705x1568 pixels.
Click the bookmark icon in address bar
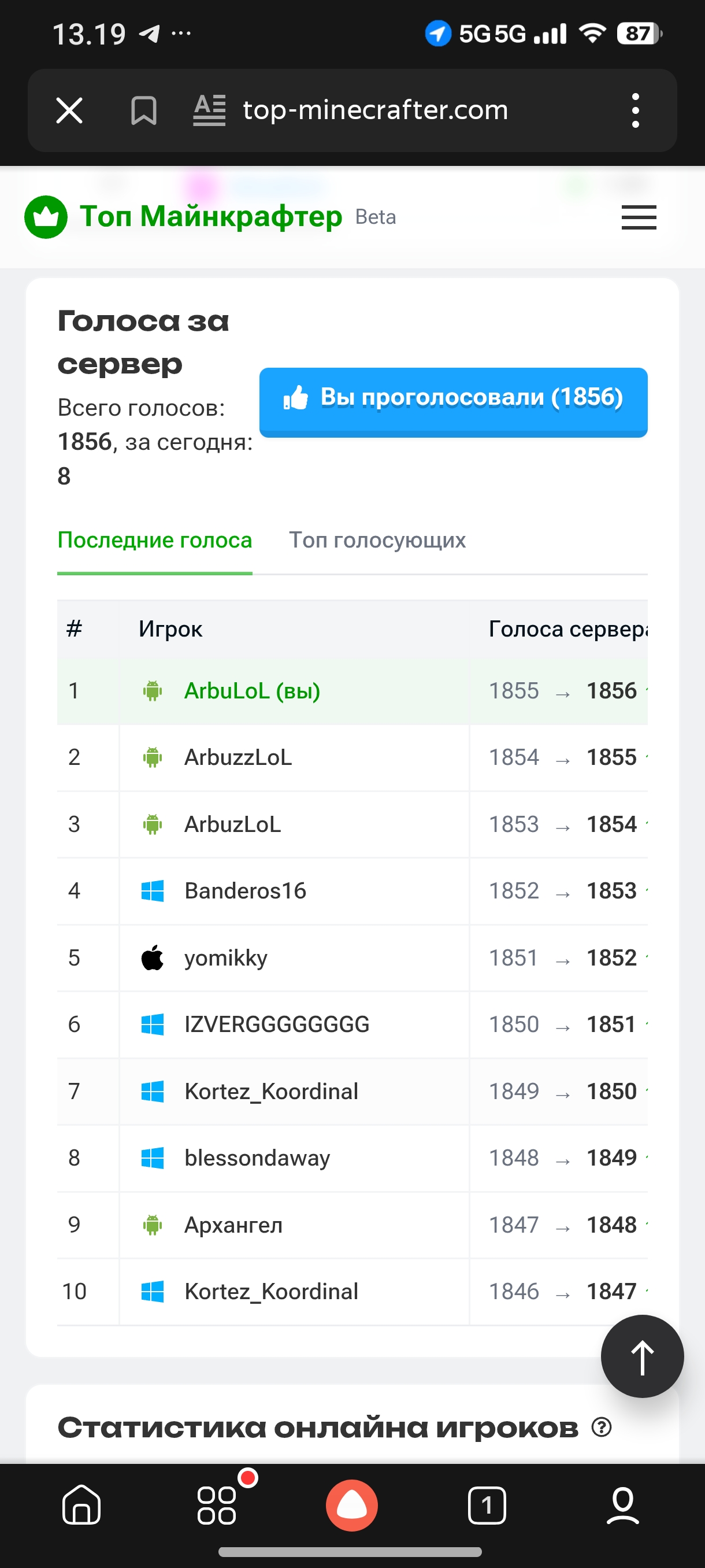tap(145, 110)
